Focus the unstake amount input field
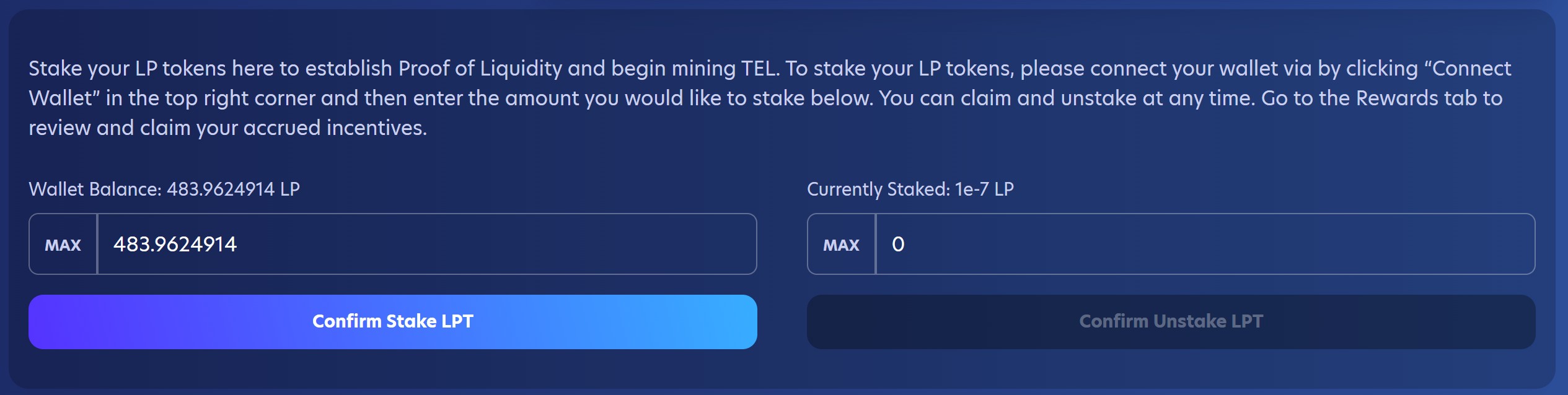Image resolution: width=1568 pixels, height=395 pixels. (1205, 245)
